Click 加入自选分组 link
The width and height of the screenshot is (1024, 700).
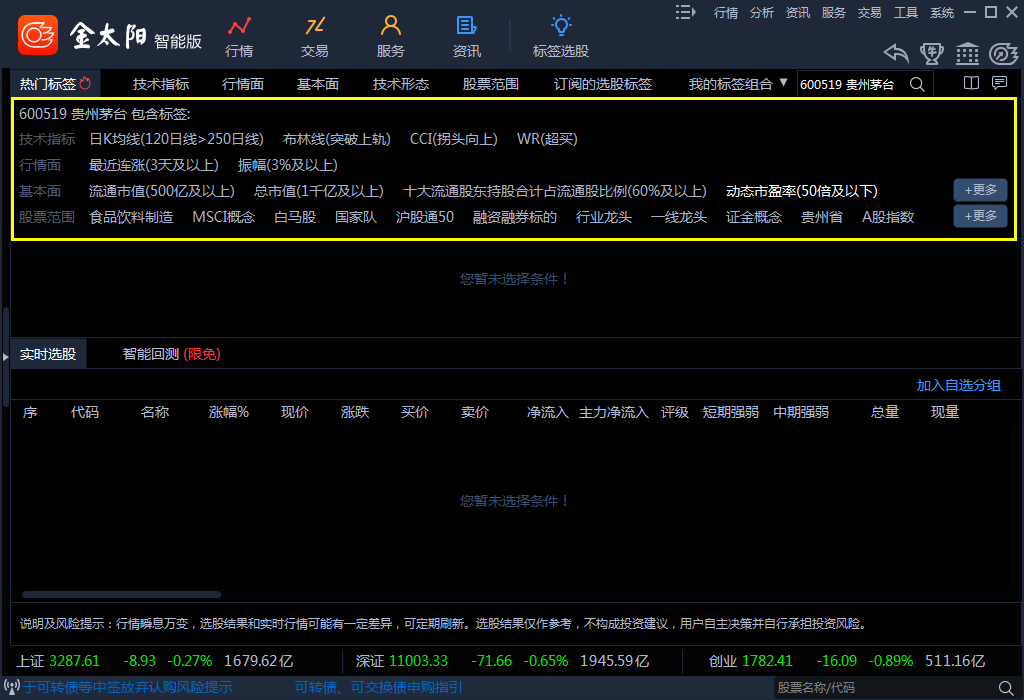coord(958,385)
